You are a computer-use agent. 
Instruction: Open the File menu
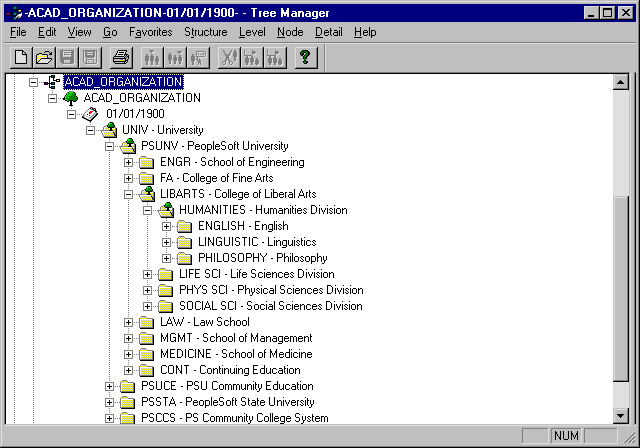coord(18,32)
